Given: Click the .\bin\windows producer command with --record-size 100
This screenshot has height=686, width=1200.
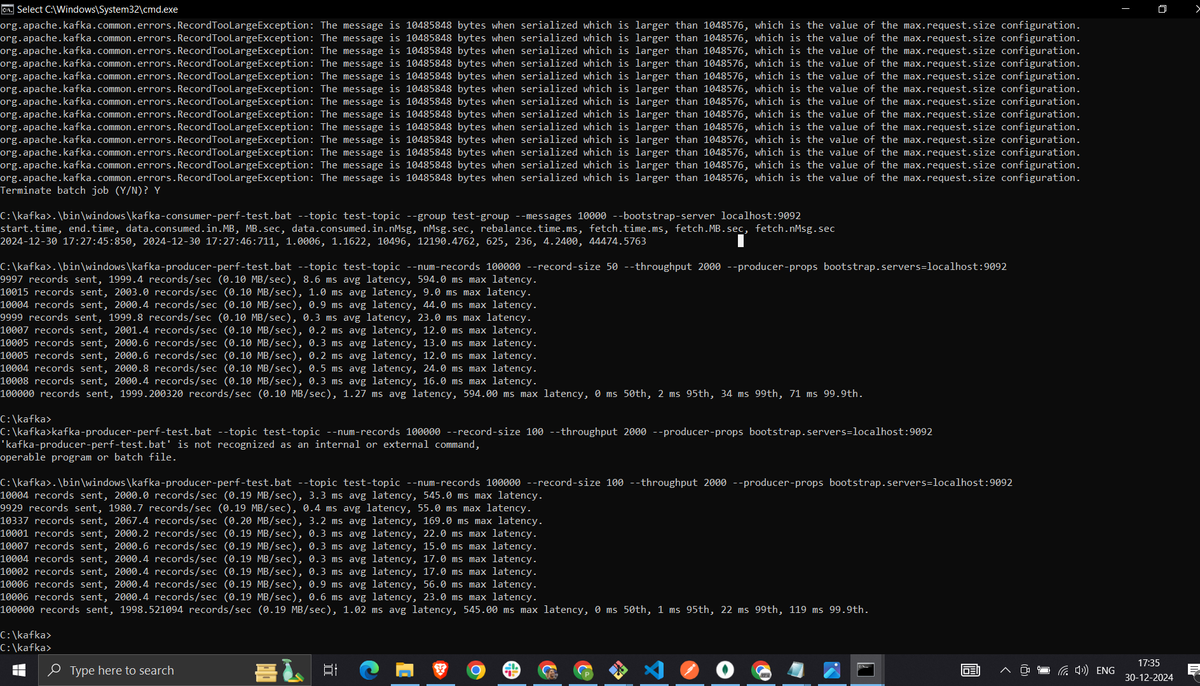Looking at the screenshot, I should pyautogui.click(x=506, y=482).
